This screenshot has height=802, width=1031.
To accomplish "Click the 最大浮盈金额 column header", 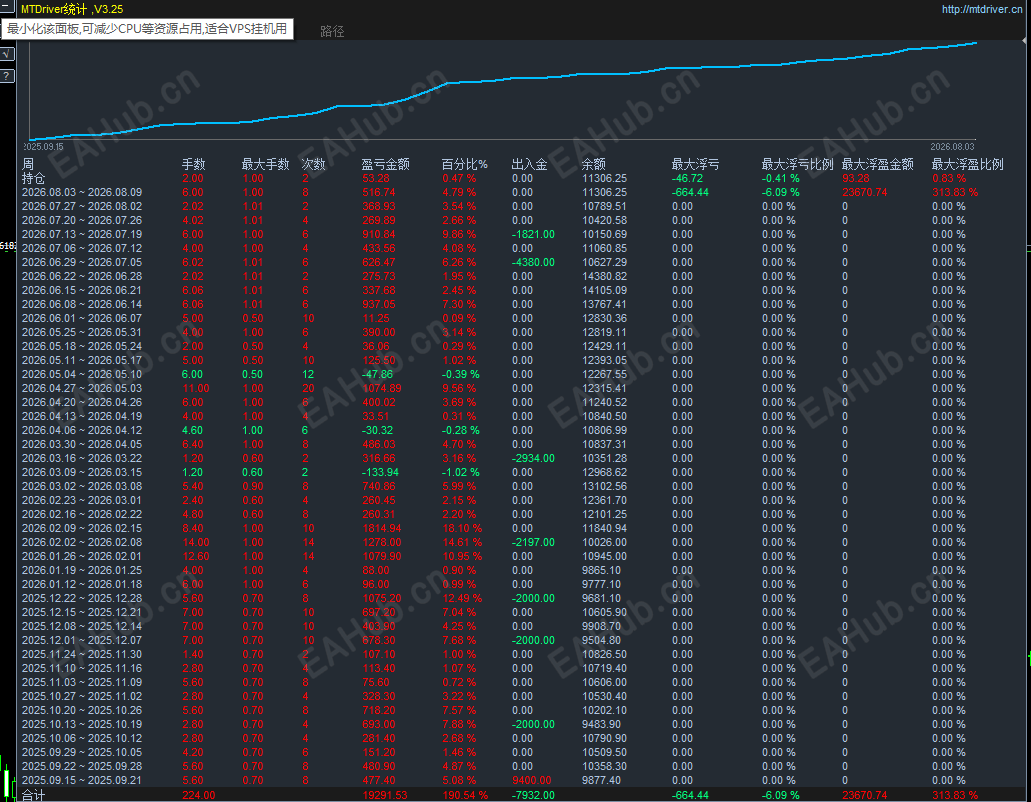I will pyautogui.click(x=877, y=164).
